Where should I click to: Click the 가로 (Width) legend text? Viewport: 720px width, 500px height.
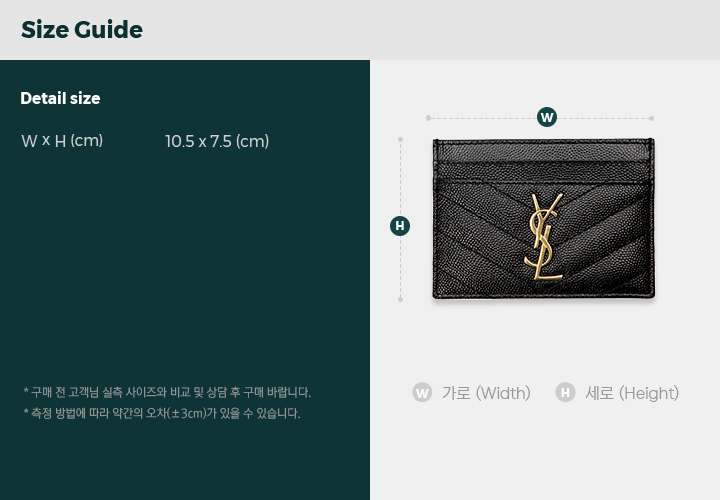click(x=486, y=393)
